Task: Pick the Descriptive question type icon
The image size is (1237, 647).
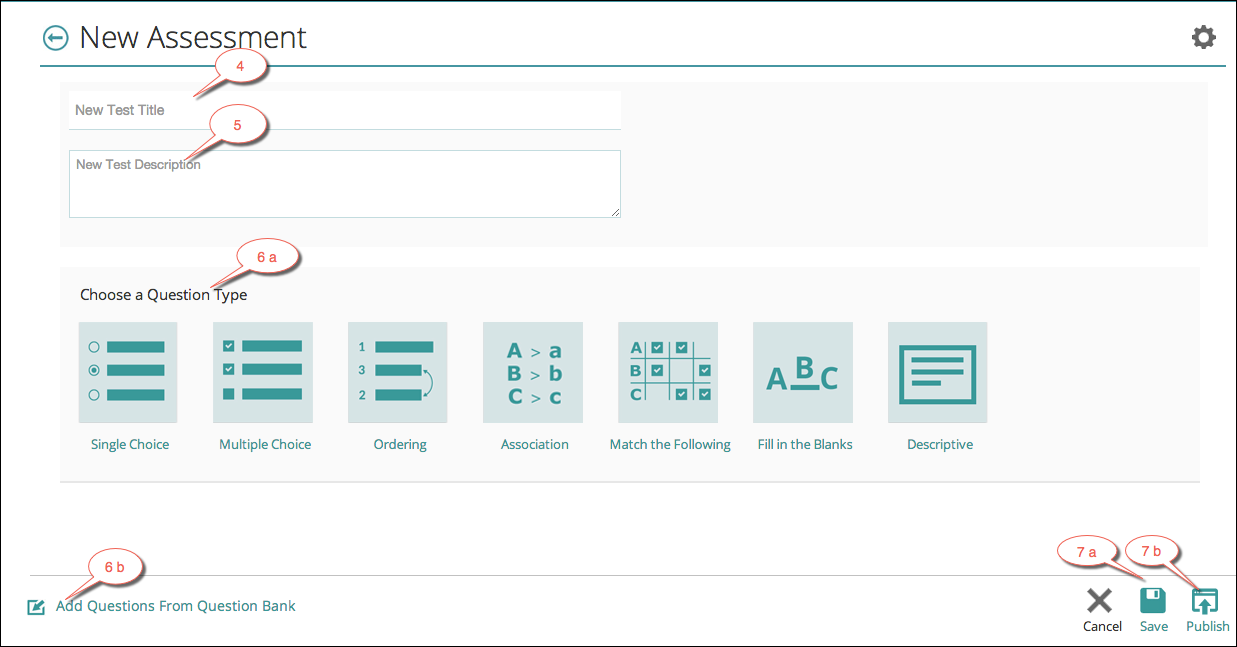Action: coord(938,372)
